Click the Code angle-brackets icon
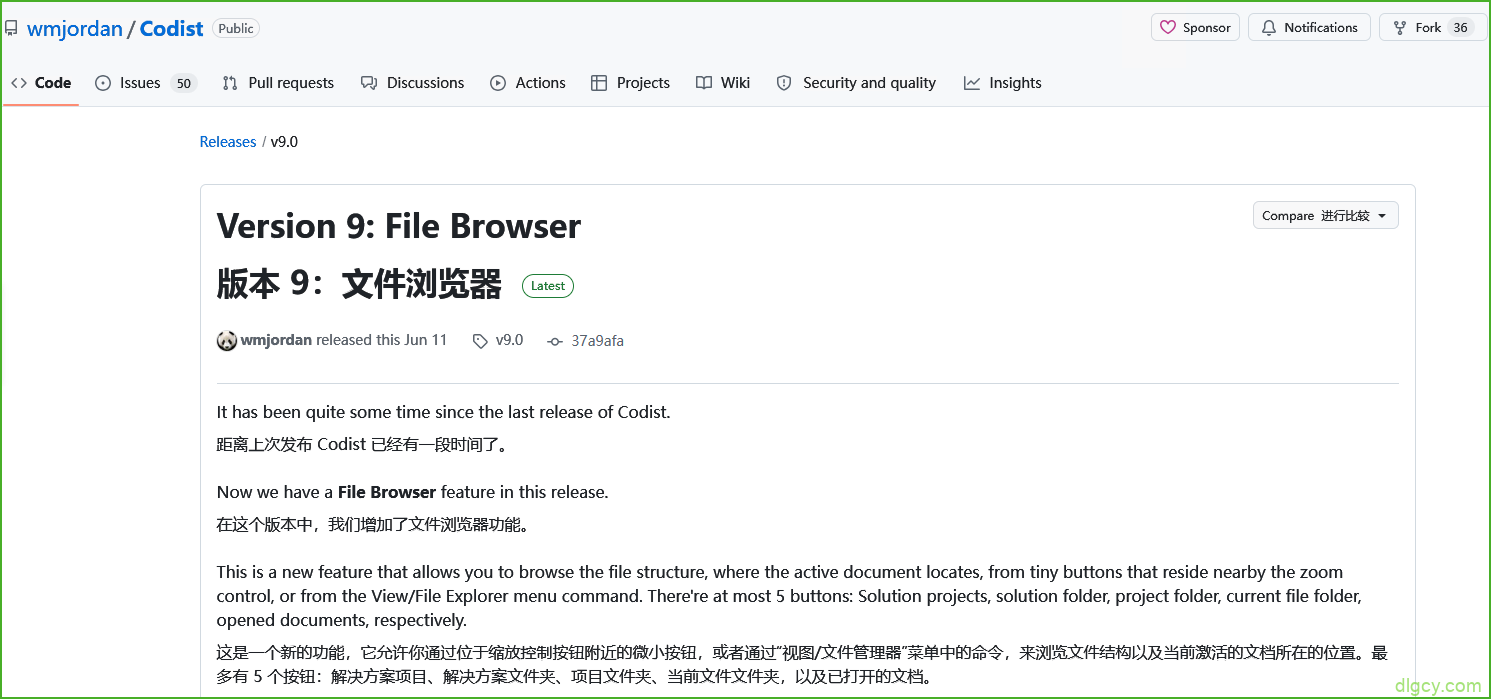Viewport: 1491px width, 699px height. (x=19, y=83)
